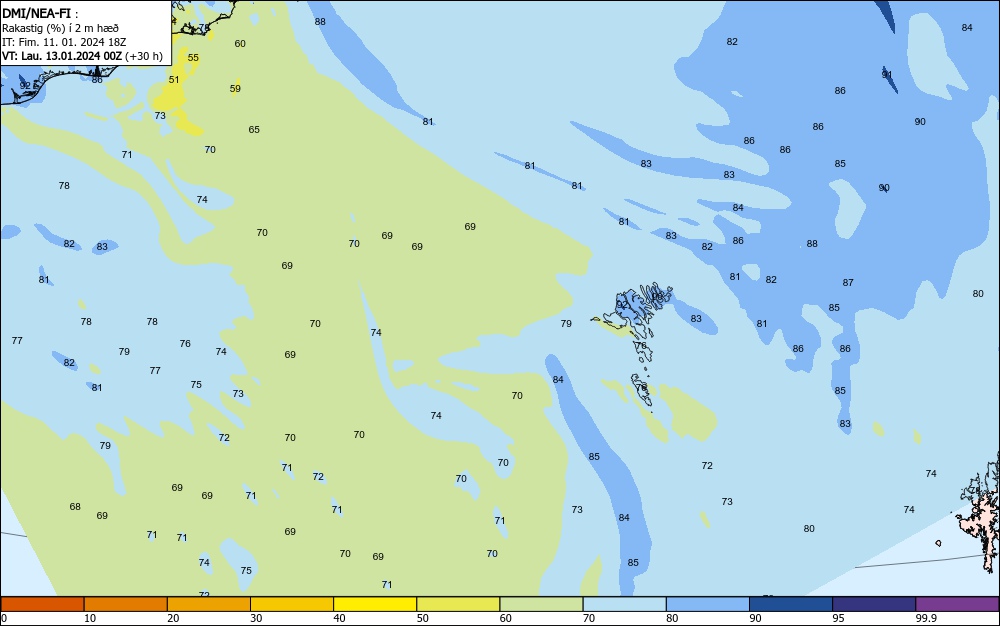The height and width of the screenshot is (626, 1000).
Task: Click the 'DMI/NEA-FI' title text
Action: point(36,13)
